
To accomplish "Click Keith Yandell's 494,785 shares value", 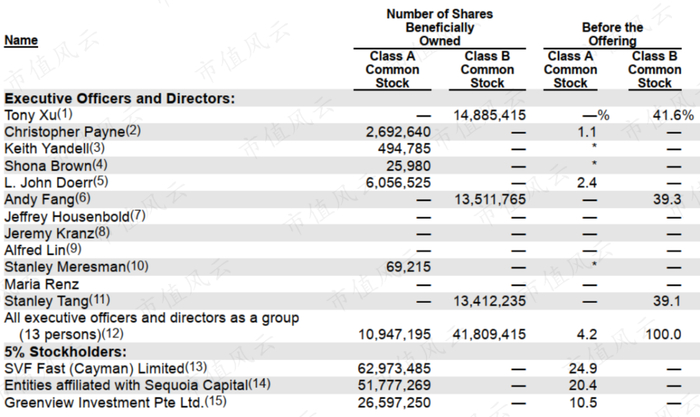I will tap(404, 148).
